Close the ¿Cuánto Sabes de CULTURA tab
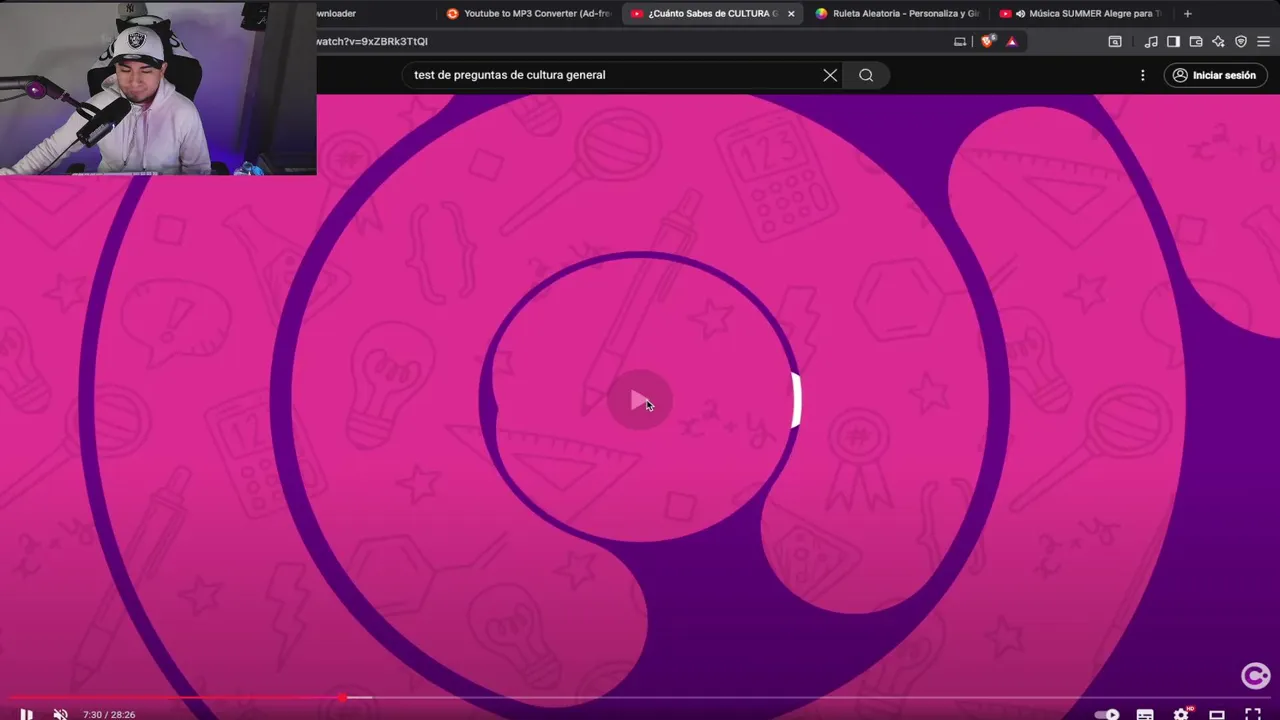 click(791, 14)
